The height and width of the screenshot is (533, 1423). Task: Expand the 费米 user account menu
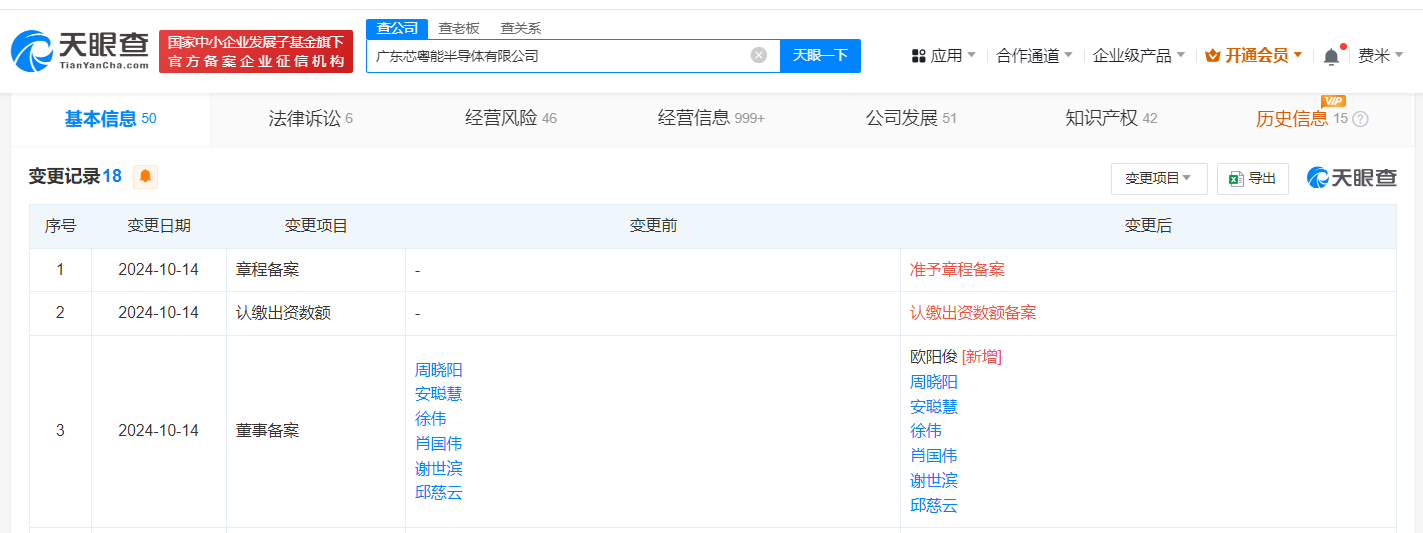pos(1380,56)
